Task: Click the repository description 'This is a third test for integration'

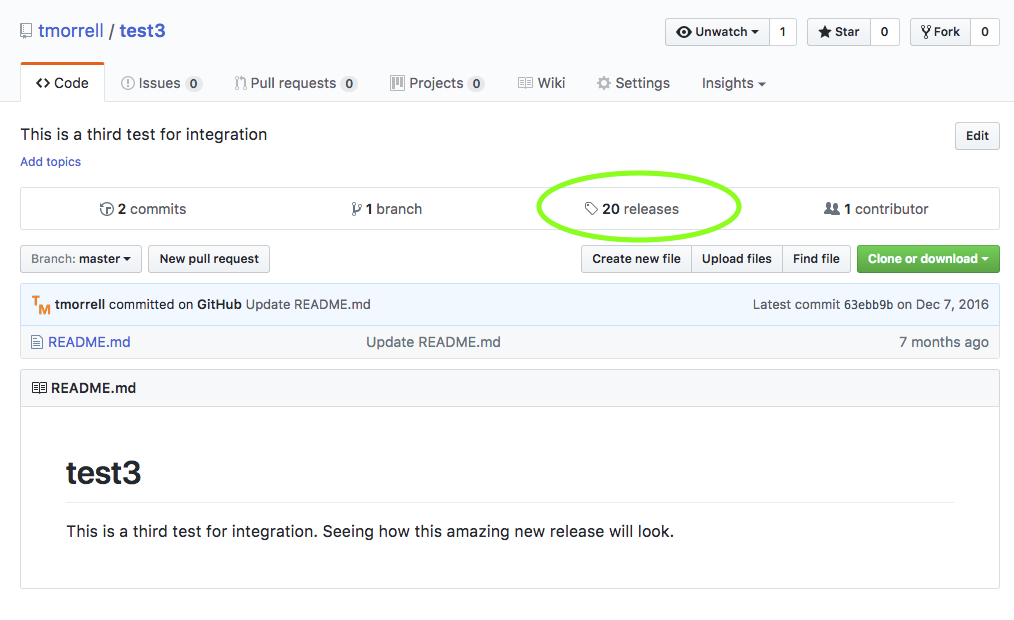Action: 144,134
